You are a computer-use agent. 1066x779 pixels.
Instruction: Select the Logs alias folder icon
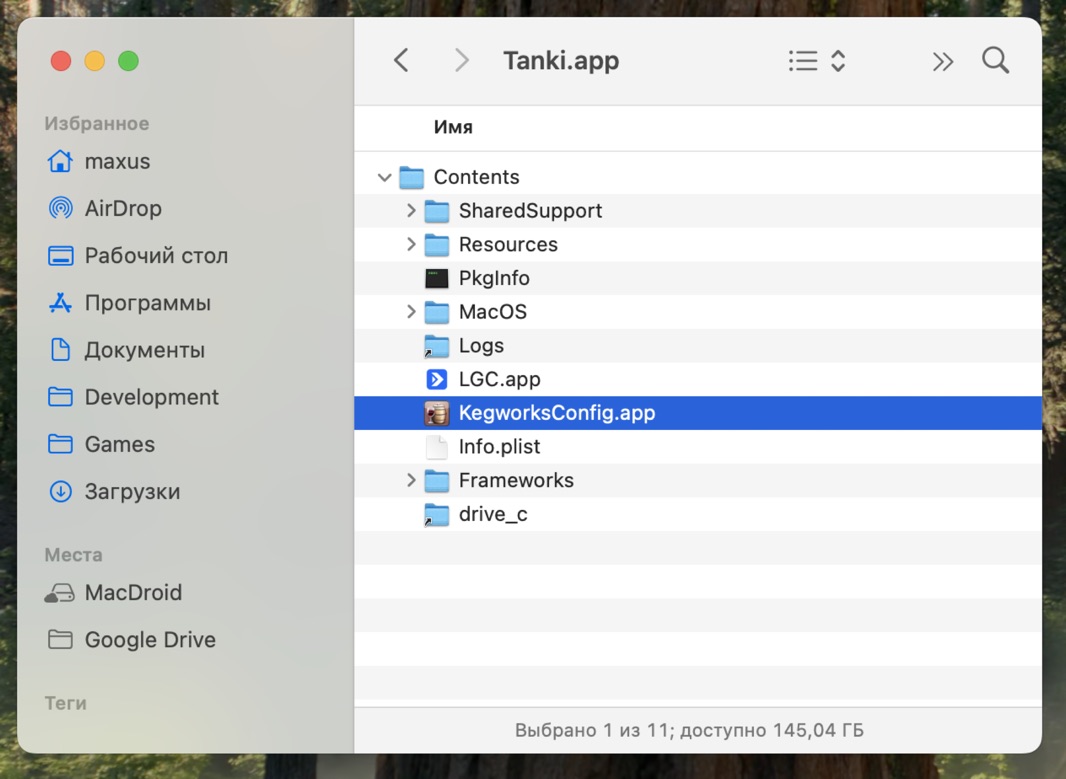[436, 346]
